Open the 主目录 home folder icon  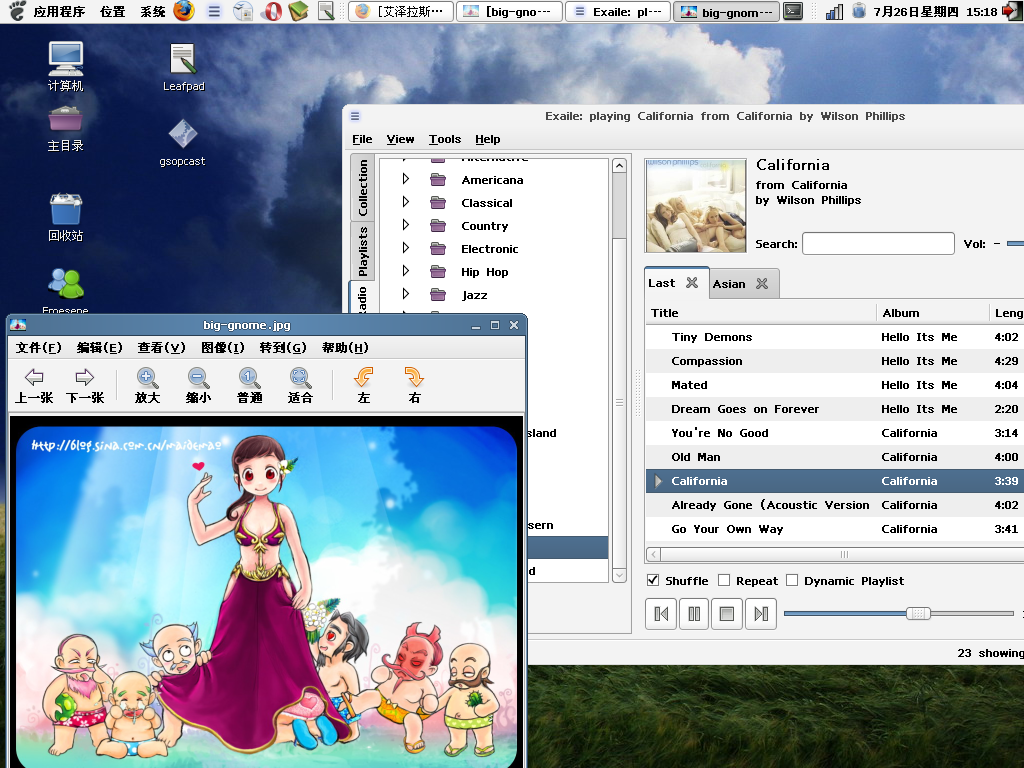pyautogui.click(x=65, y=129)
